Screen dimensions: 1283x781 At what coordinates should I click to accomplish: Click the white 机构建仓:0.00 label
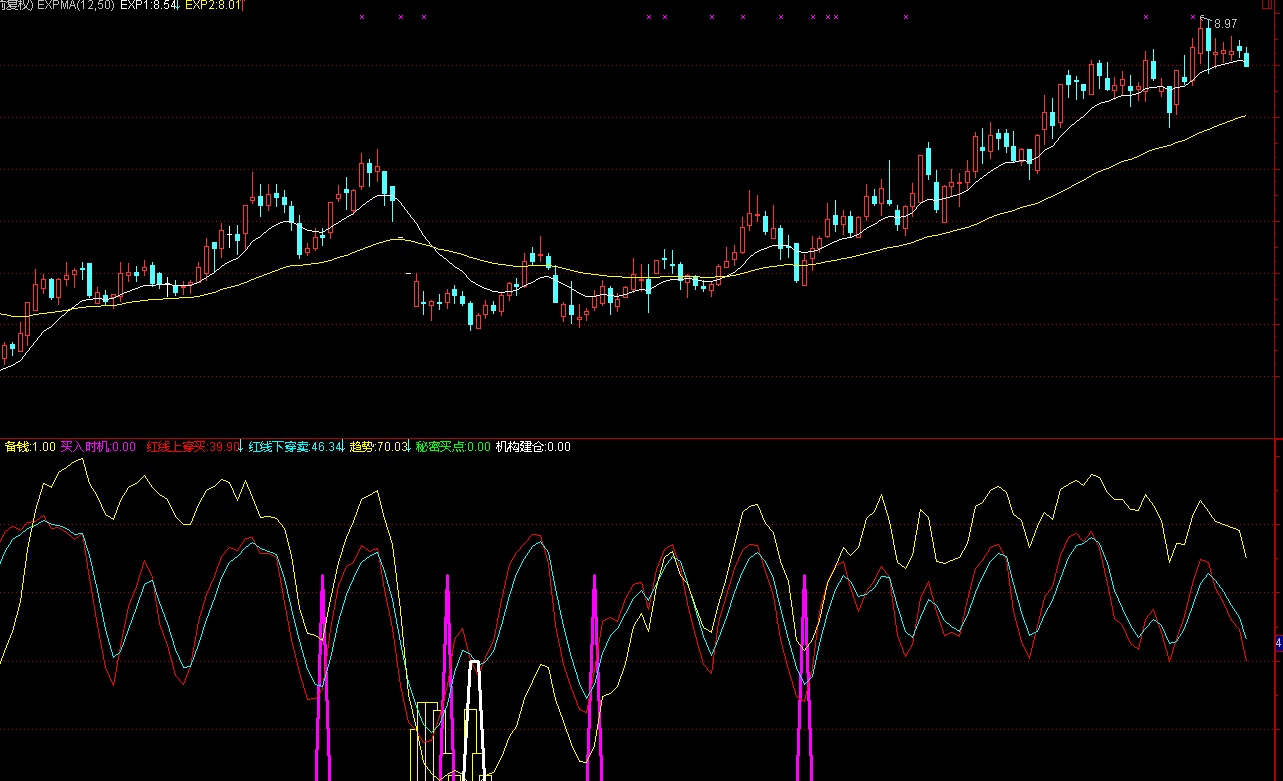point(533,447)
